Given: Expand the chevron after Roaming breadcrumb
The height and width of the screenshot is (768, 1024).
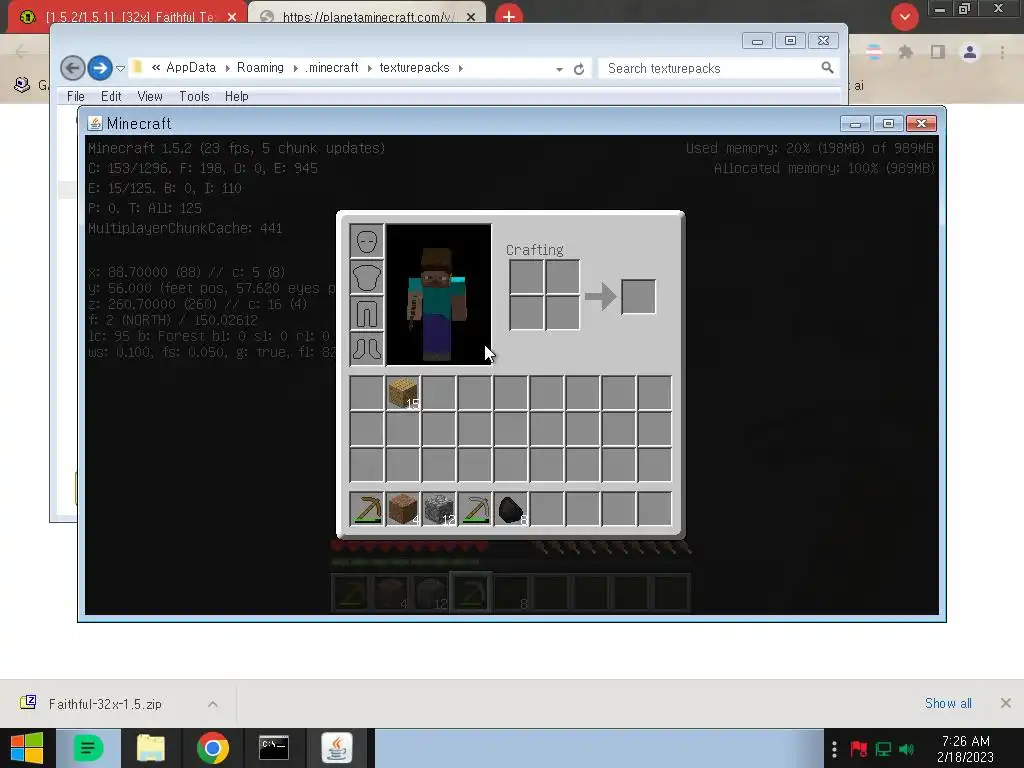Looking at the screenshot, I should click(295, 68).
